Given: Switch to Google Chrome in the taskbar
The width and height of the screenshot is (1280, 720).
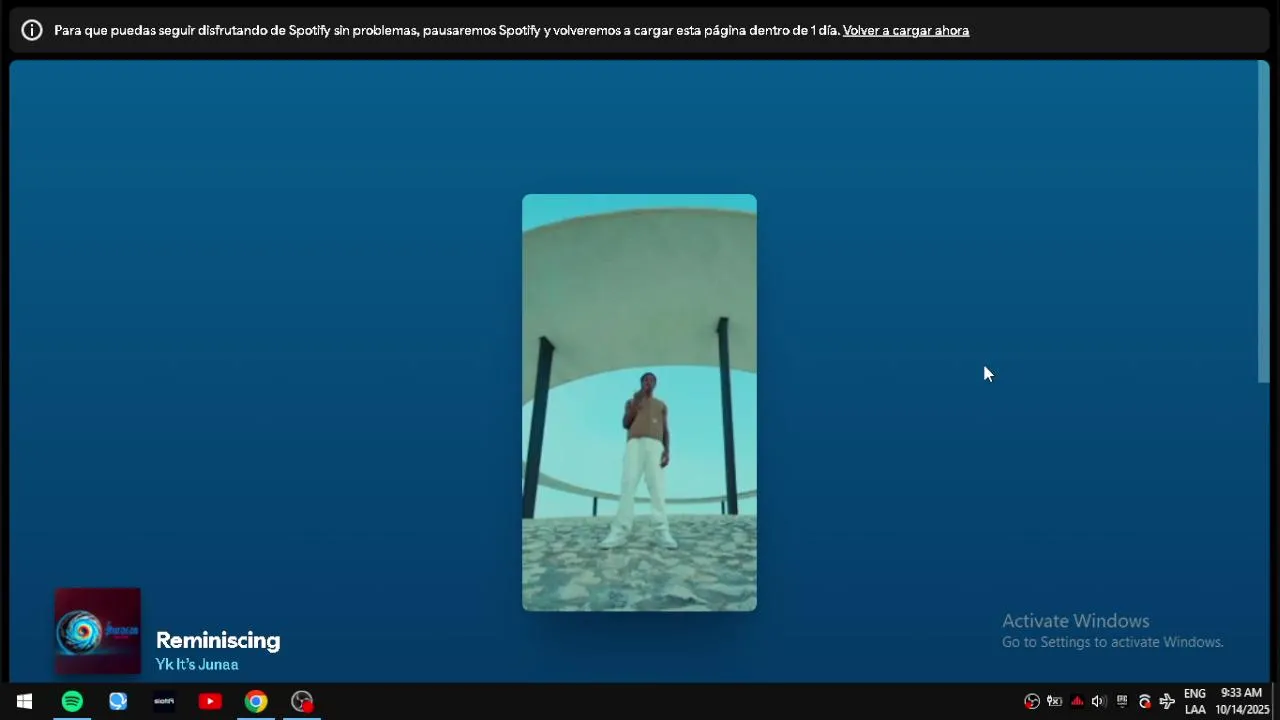Looking at the screenshot, I should coord(256,701).
